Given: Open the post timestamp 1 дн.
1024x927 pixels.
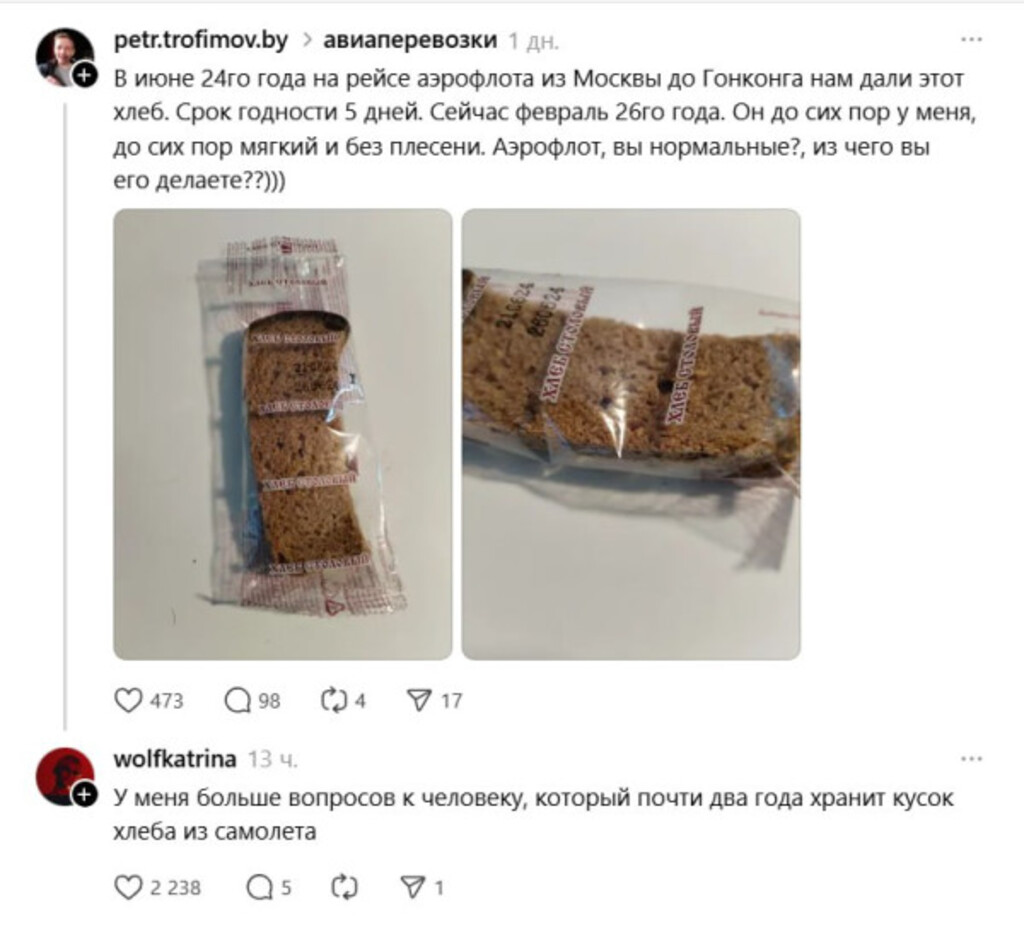Looking at the screenshot, I should (534, 41).
